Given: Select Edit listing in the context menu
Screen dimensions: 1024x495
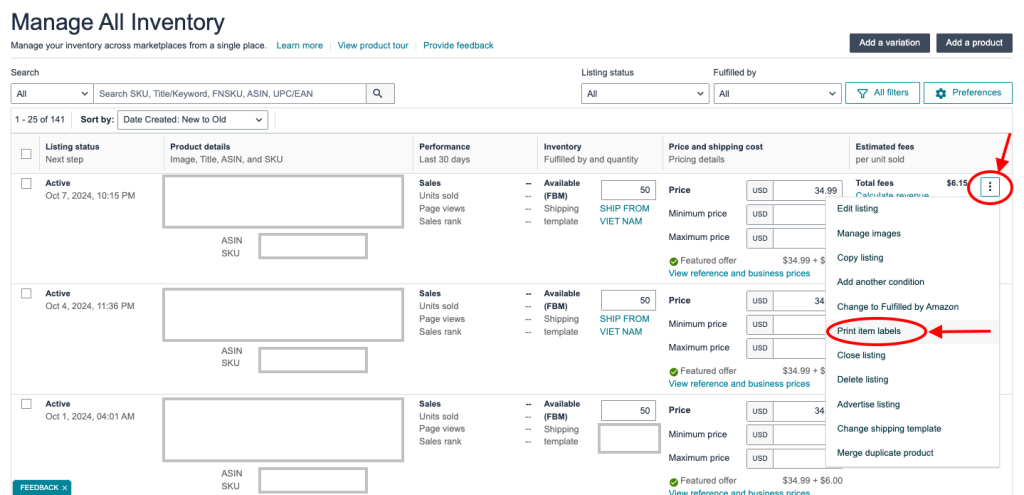Looking at the screenshot, I should click(x=857, y=208).
